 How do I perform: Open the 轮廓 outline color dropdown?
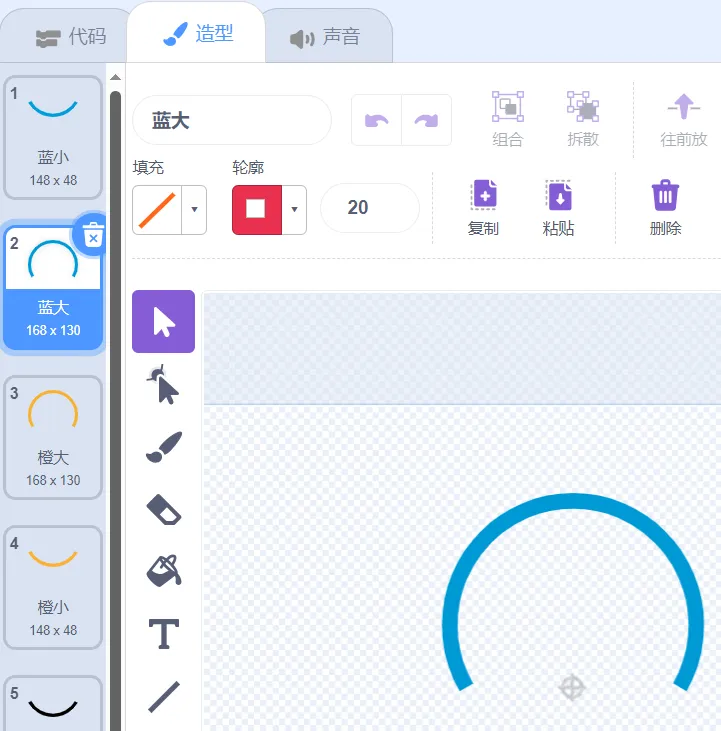pyautogui.click(x=294, y=209)
